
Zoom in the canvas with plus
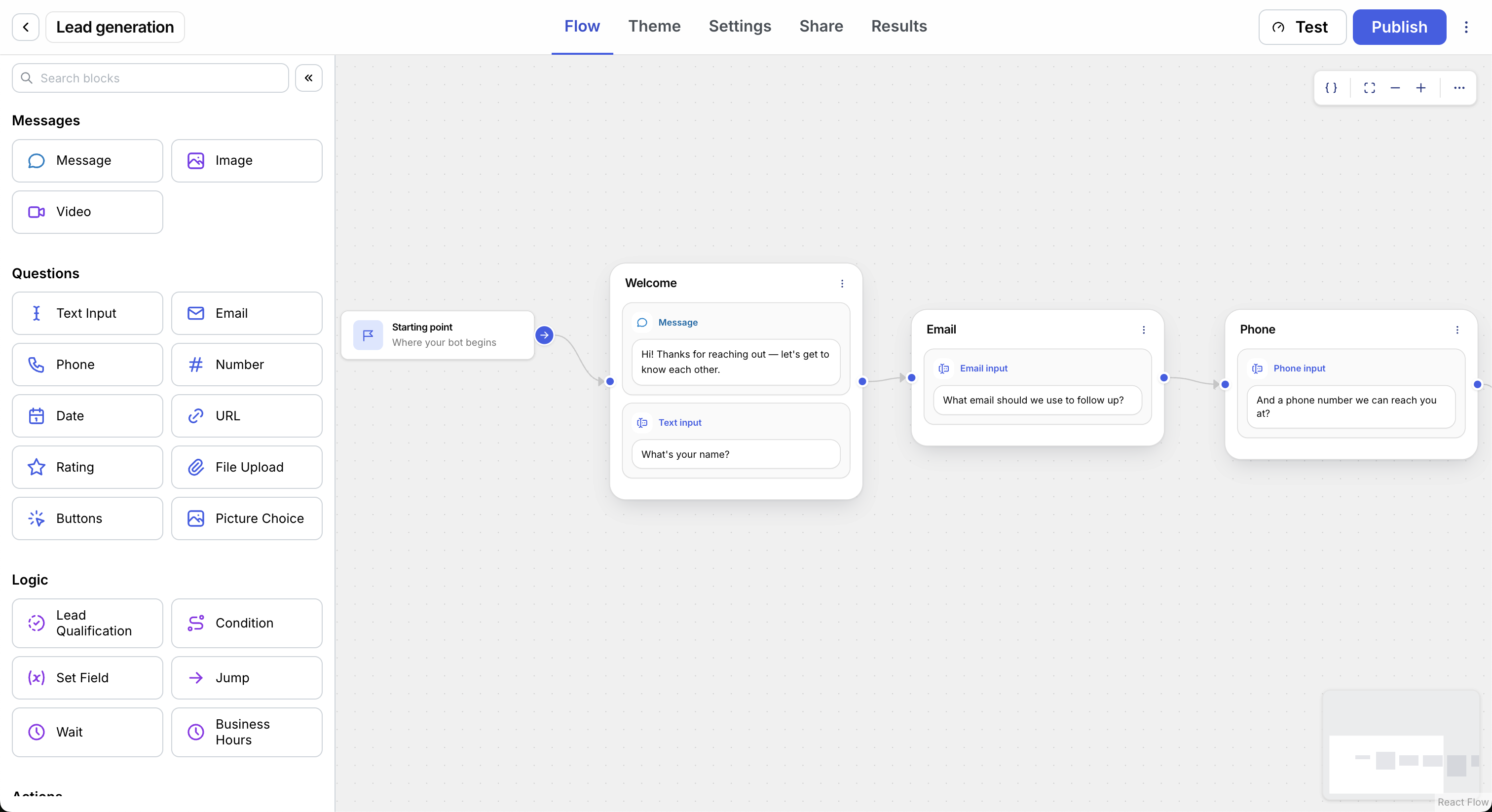[x=1421, y=88]
